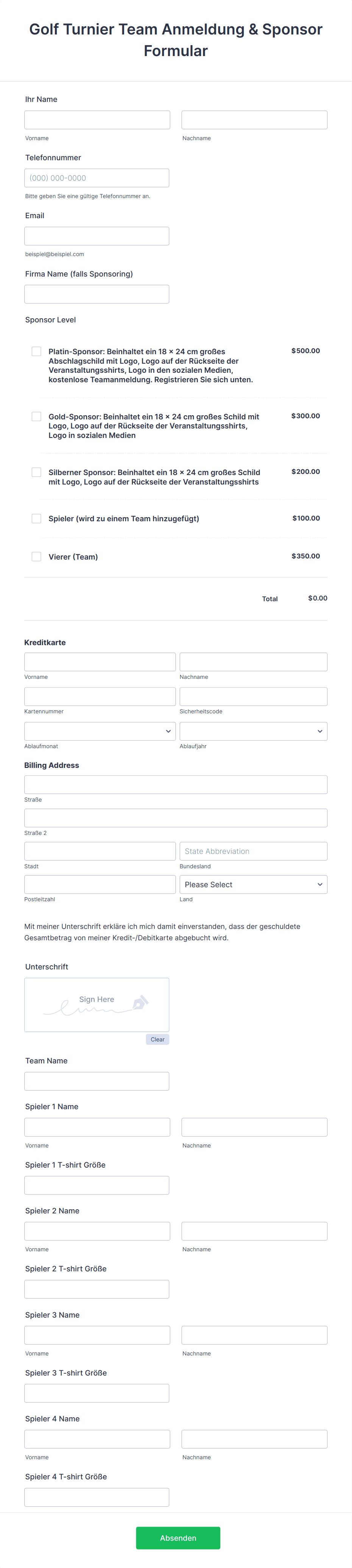Image resolution: width=352 pixels, height=1568 pixels.
Task: Select the Vierer (Team) checkbox
Action: click(36, 556)
